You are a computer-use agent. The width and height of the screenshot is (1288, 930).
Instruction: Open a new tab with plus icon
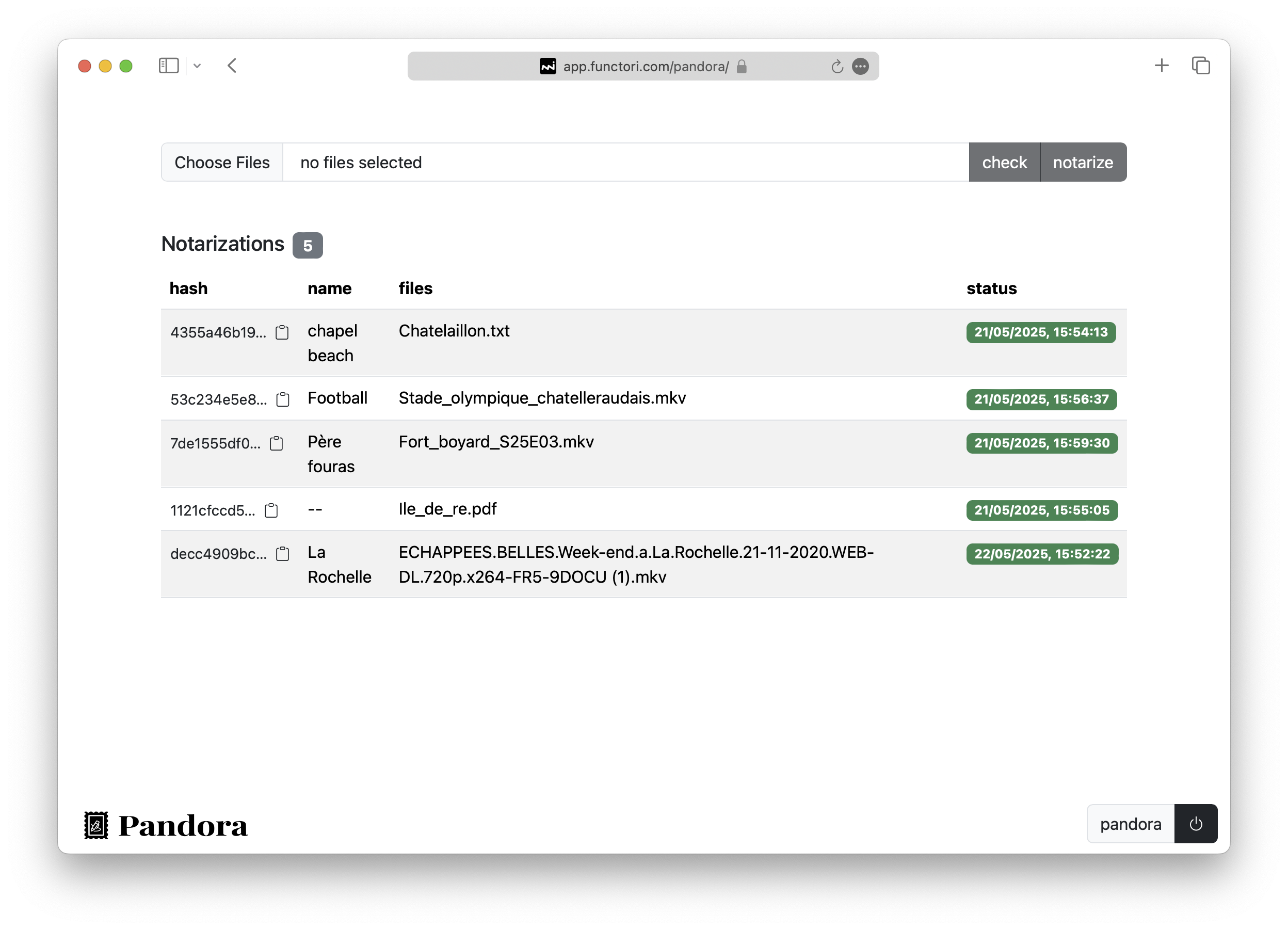[x=1162, y=66]
